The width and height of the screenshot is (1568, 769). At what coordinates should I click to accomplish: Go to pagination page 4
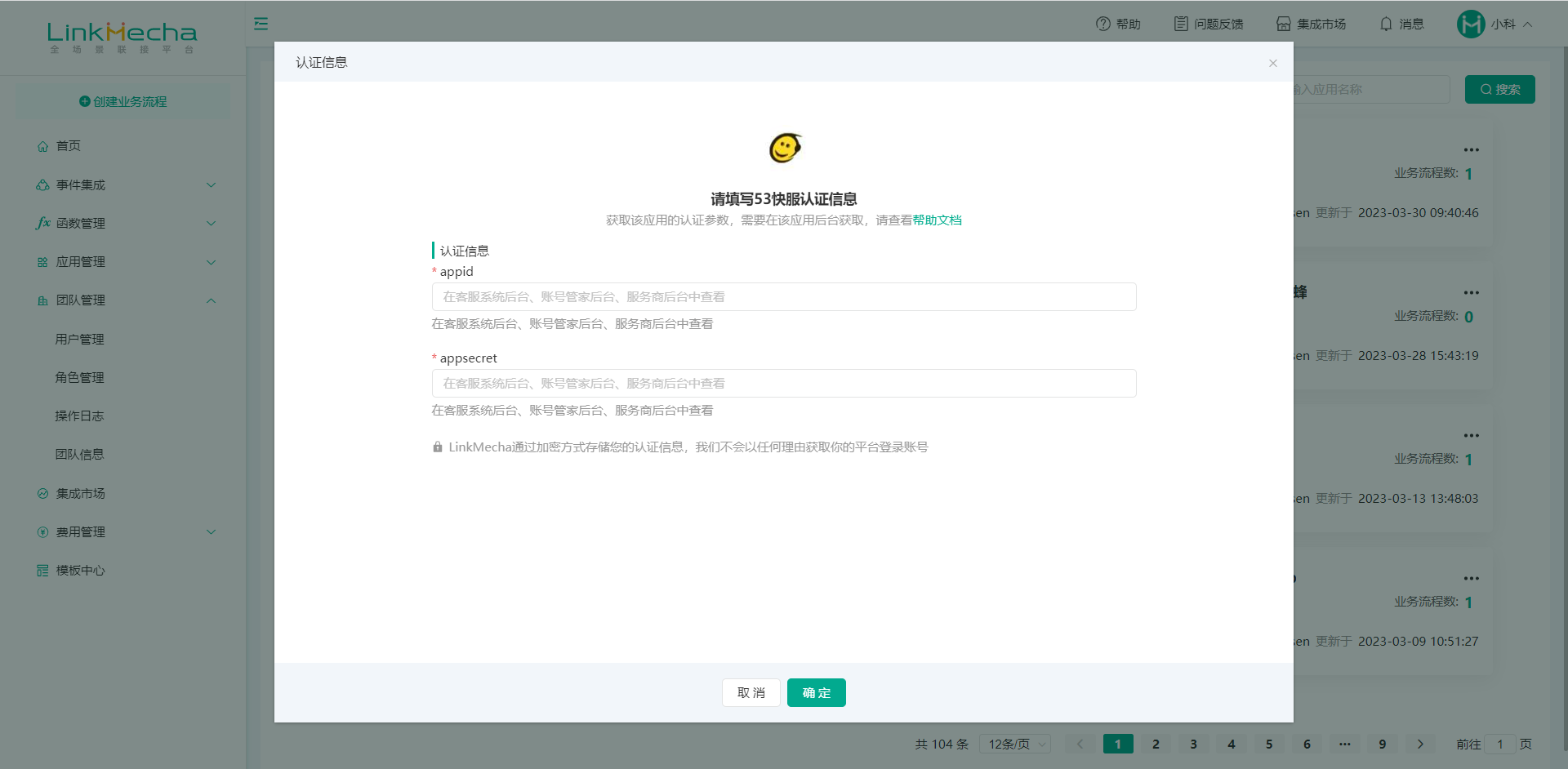[1232, 745]
